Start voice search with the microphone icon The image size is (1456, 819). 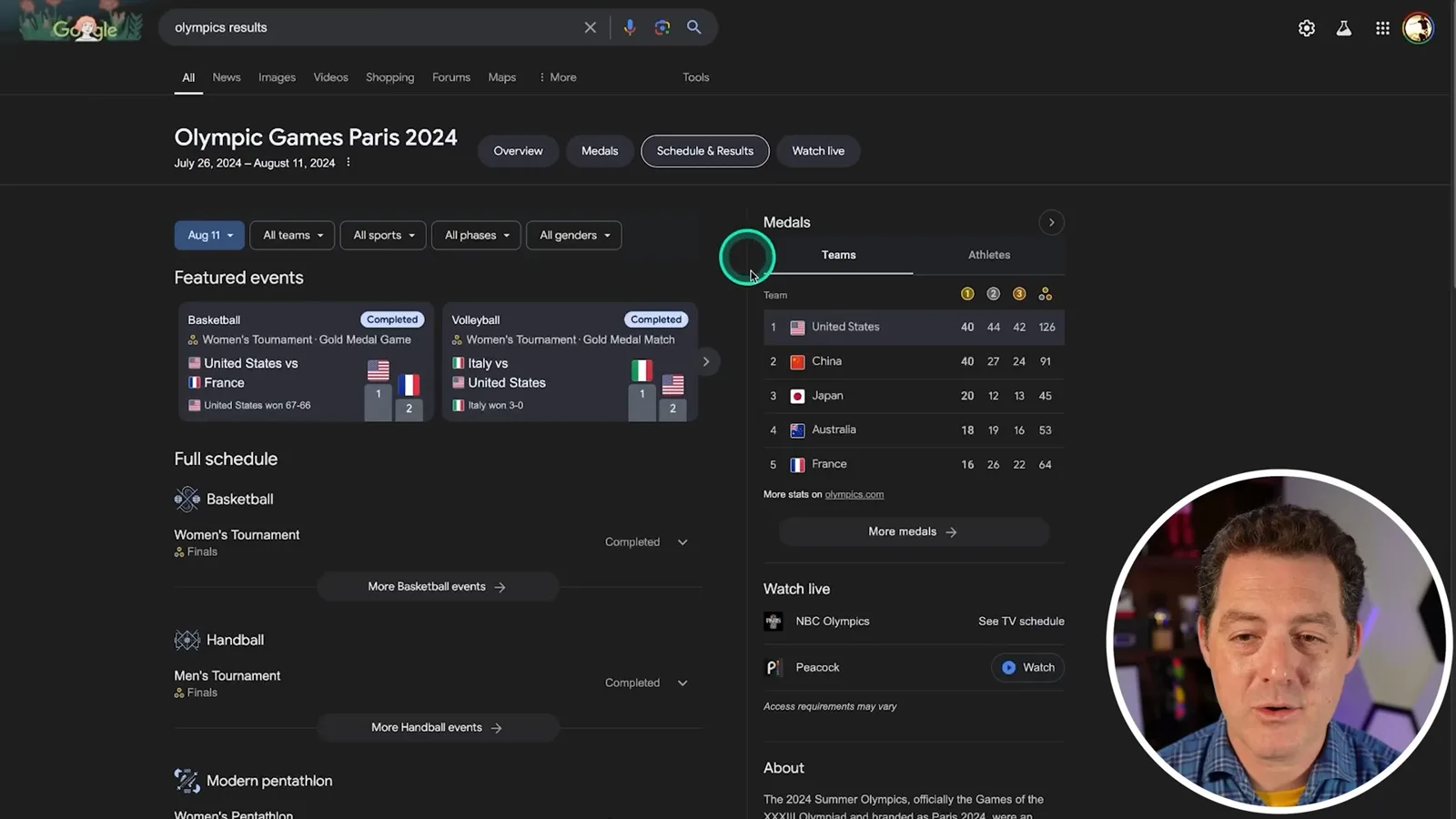629,27
